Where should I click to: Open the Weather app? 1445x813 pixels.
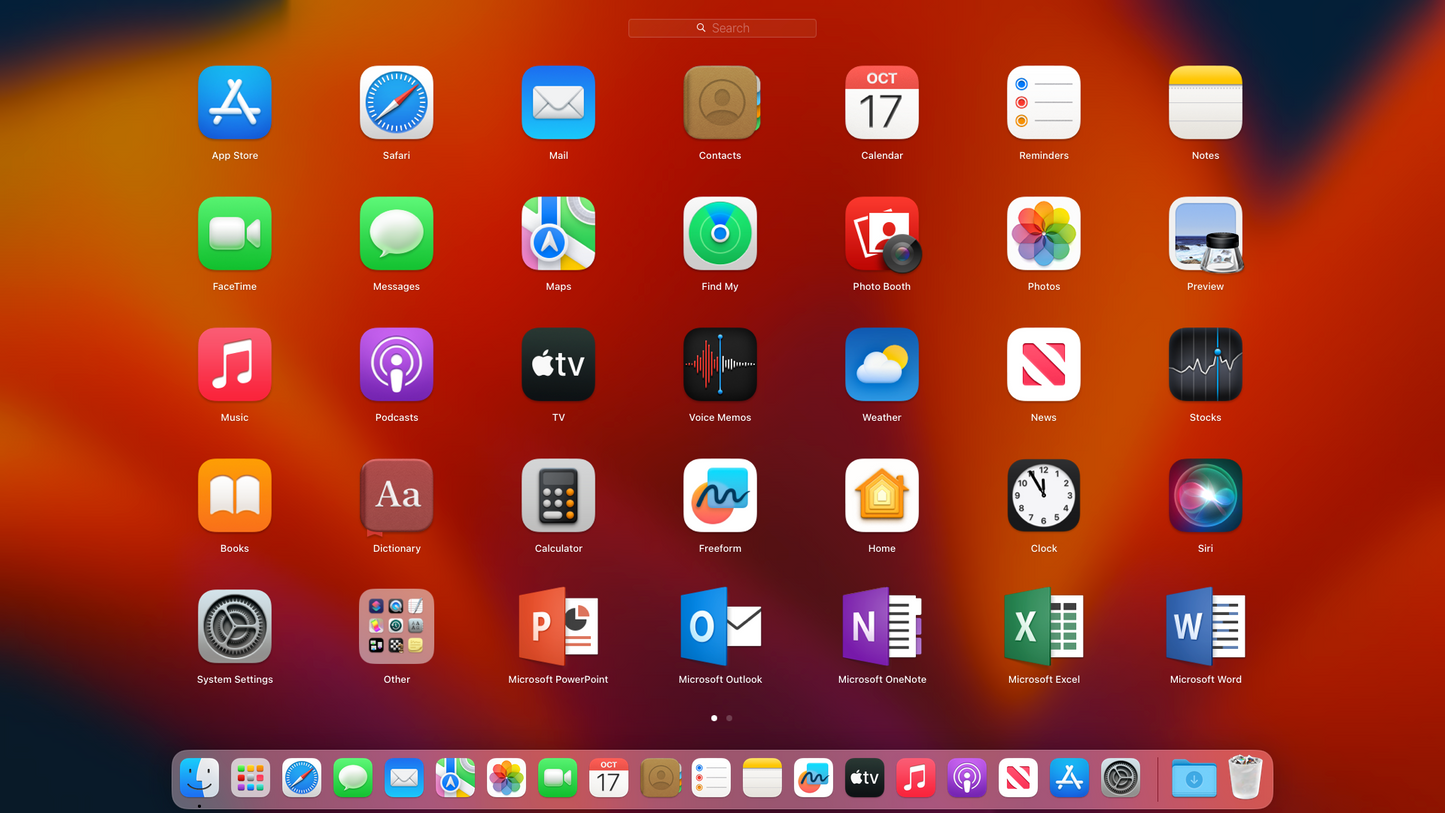(881, 364)
